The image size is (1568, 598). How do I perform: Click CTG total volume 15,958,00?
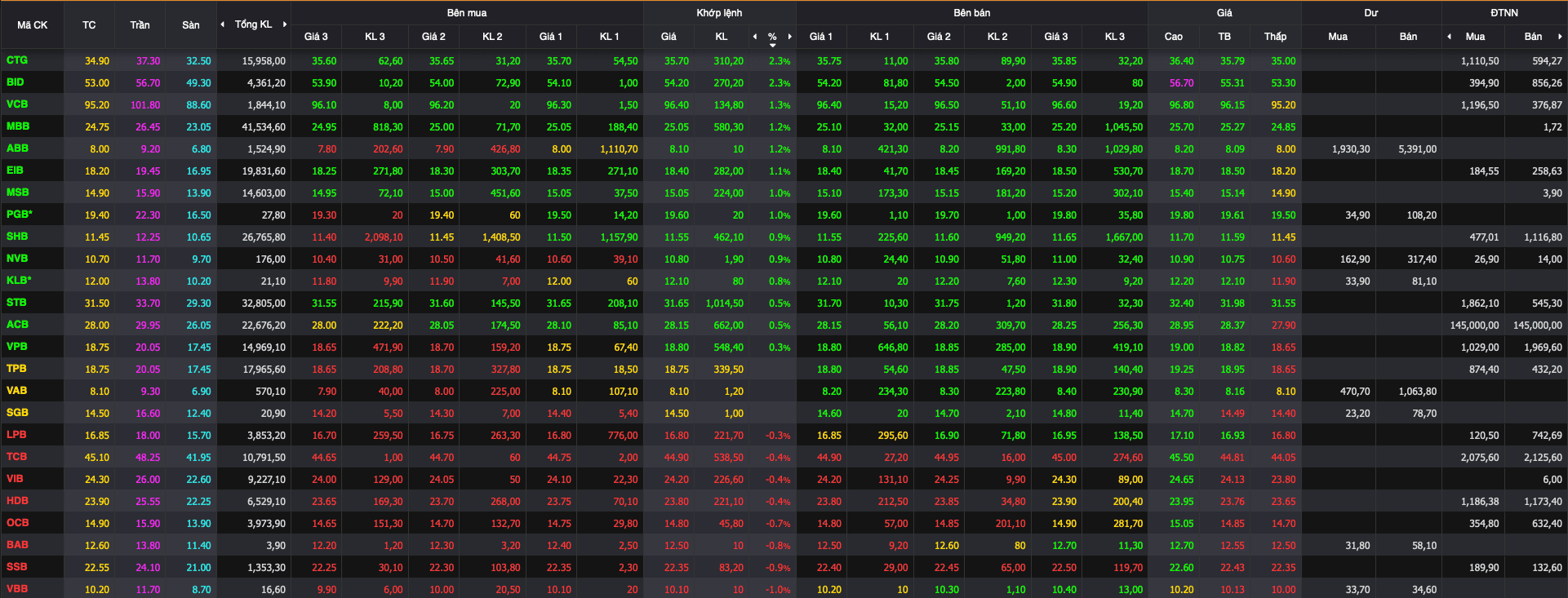coord(264,61)
